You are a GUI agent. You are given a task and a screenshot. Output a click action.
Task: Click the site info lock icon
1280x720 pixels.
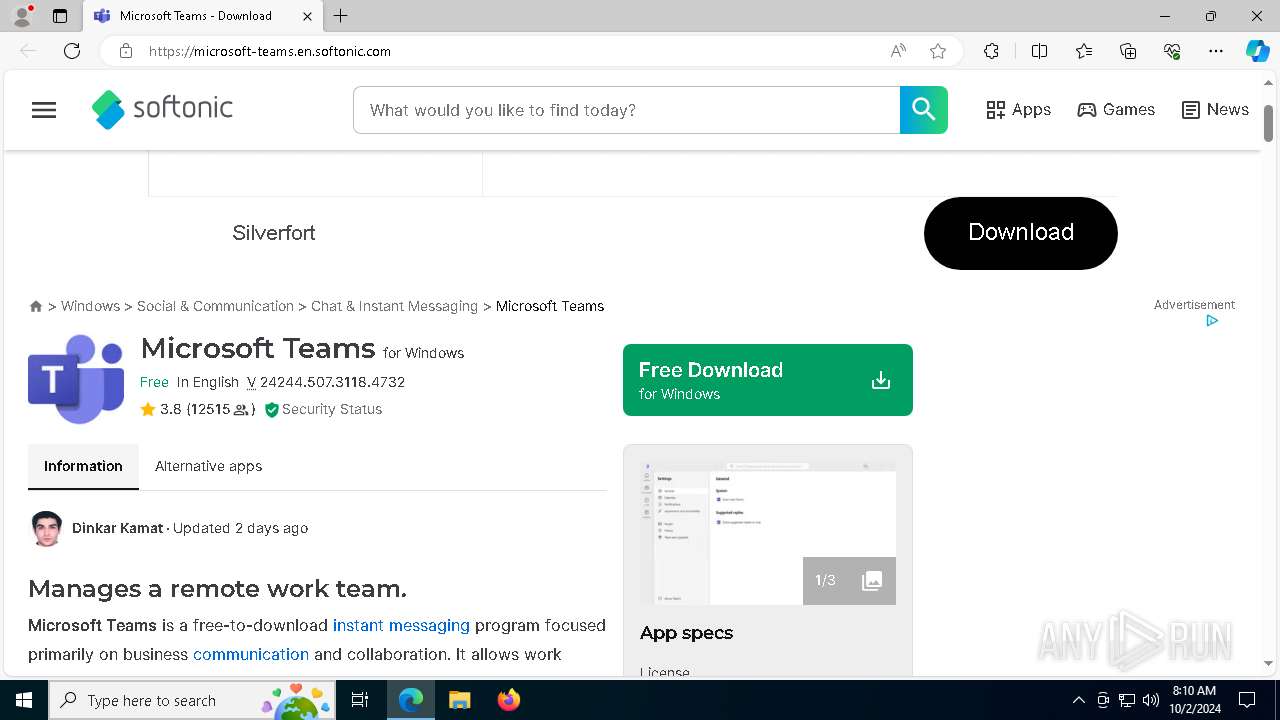(x=126, y=51)
